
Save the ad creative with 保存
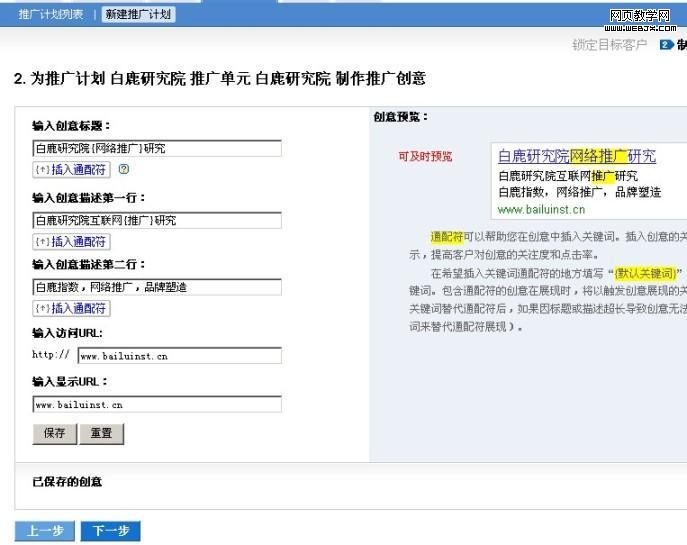54,433
